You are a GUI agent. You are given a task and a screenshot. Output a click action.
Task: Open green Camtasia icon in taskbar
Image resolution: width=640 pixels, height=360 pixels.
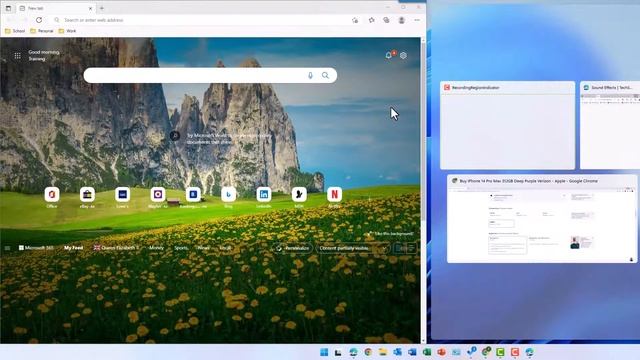500,352
